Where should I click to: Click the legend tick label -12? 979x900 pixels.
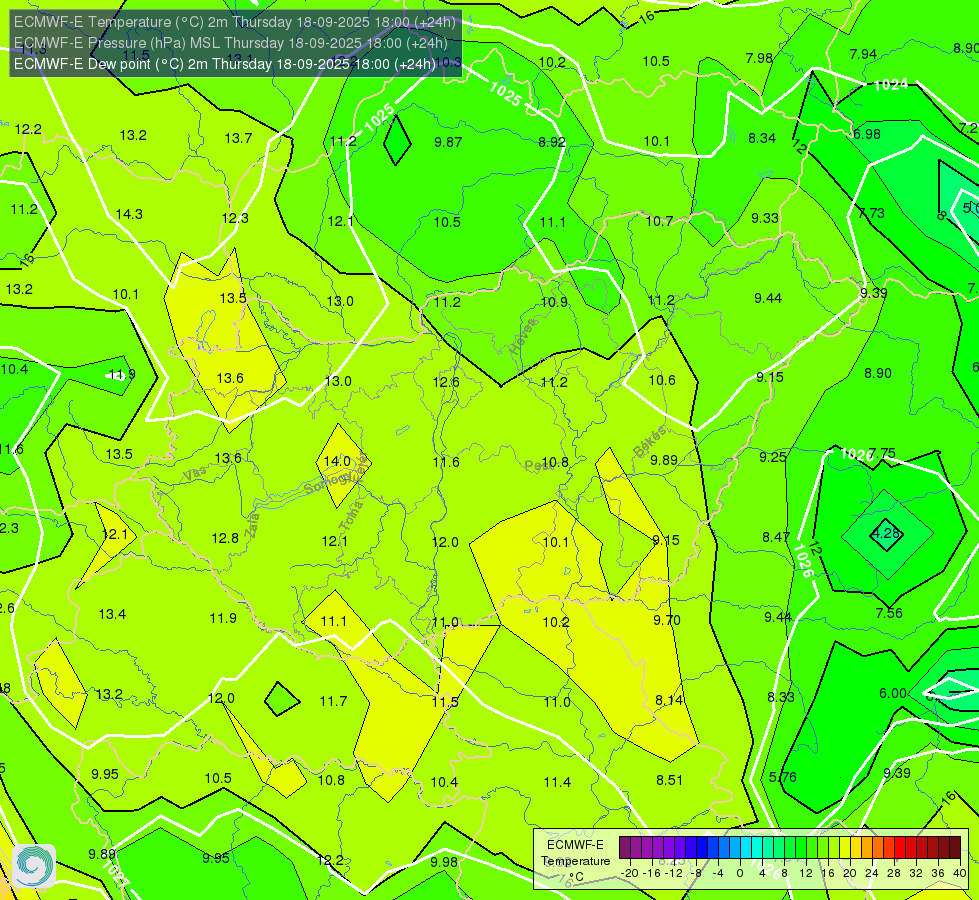[x=673, y=873]
